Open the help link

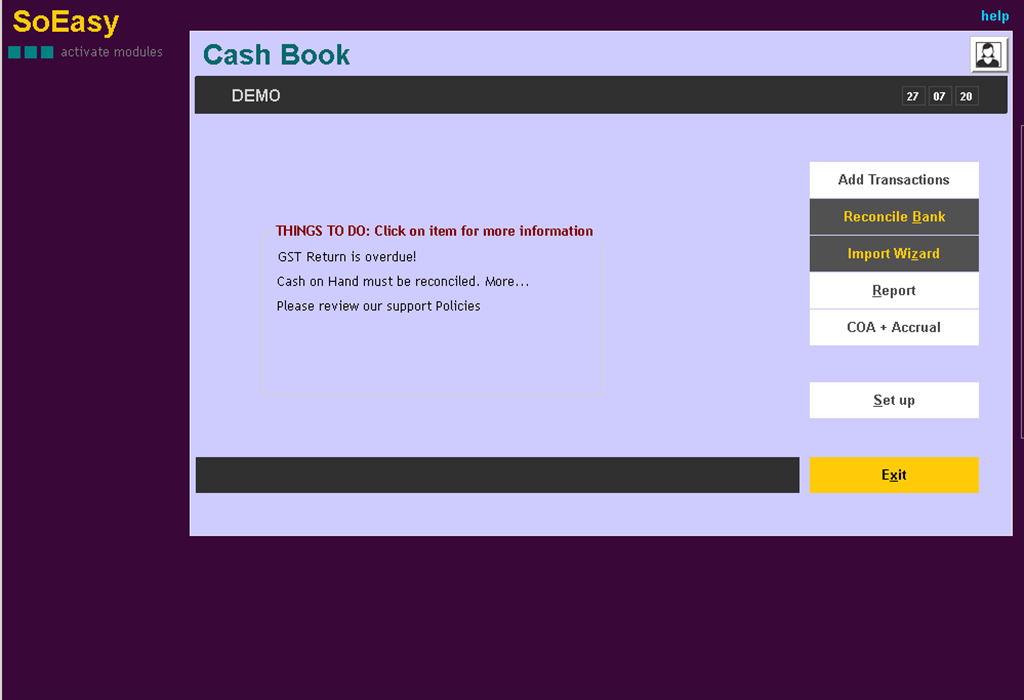[x=995, y=16]
